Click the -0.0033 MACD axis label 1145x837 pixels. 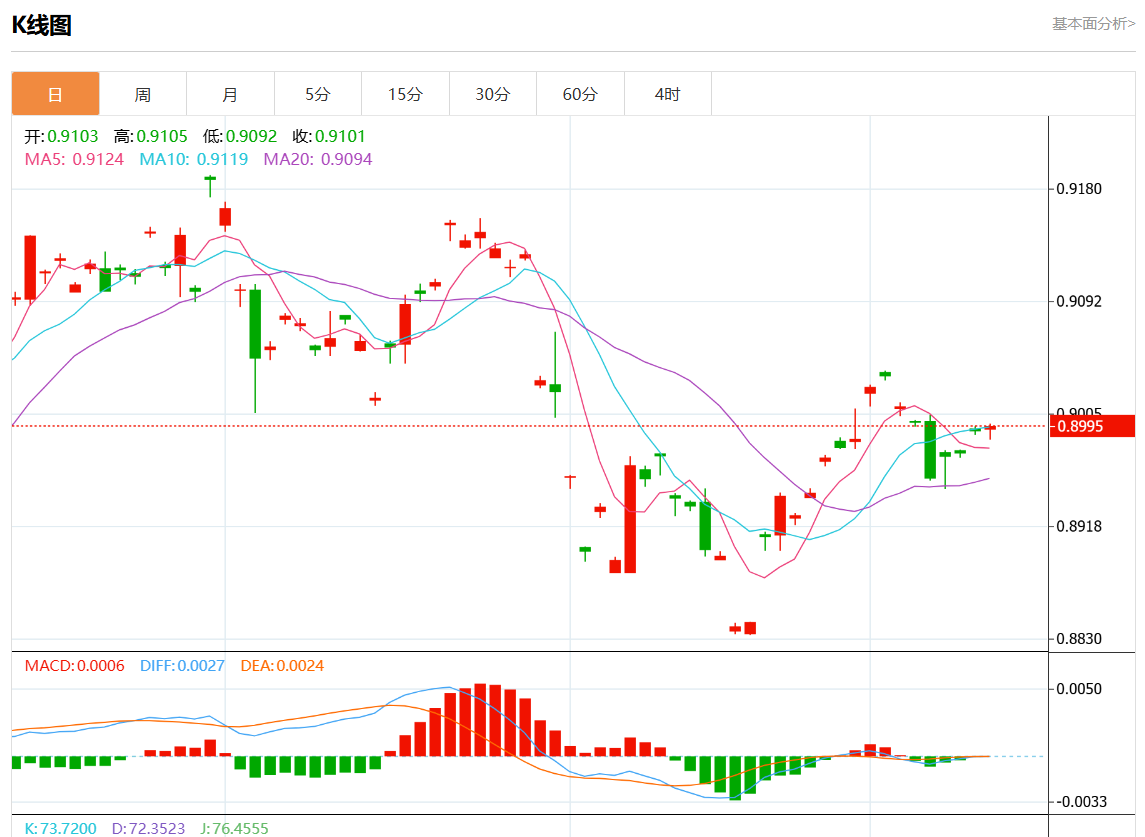click(x=1081, y=802)
